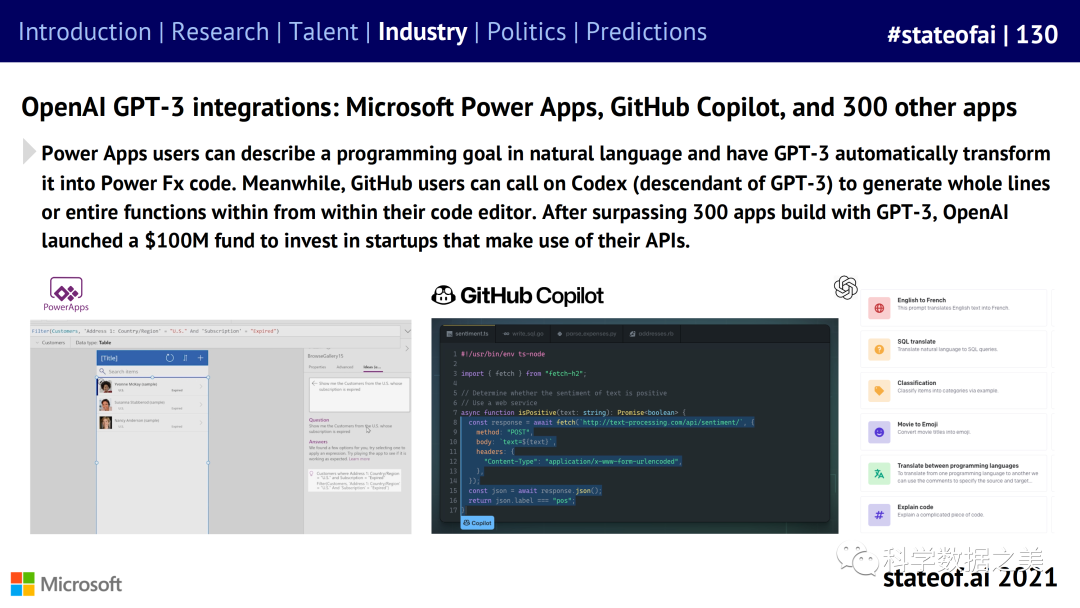Click the Movie to Emoji smiley icon
The height and width of the screenshot is (608, 1080).
[x=879, y=432]
